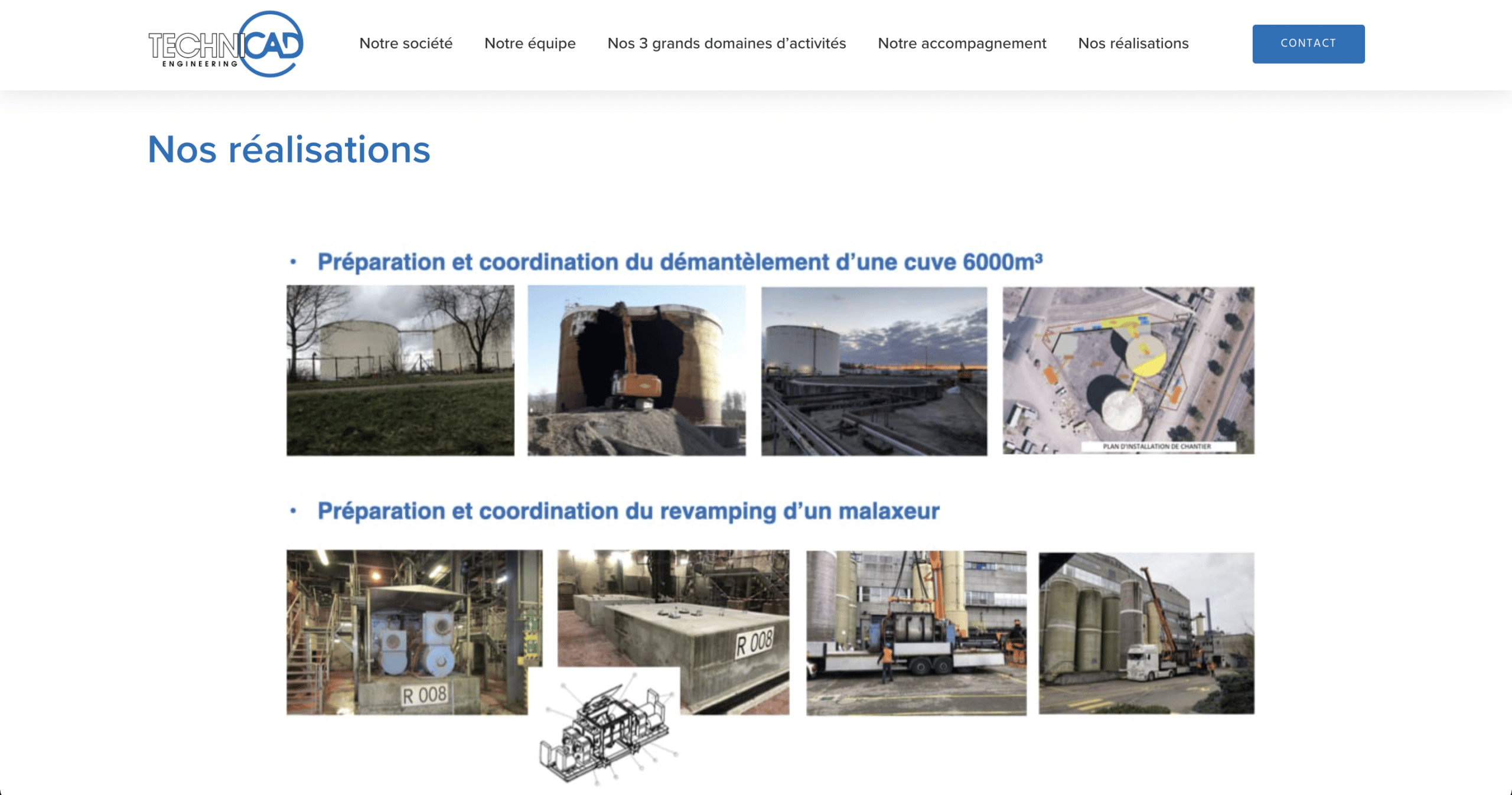Screen dimensions: 1512x795
Task: Click the Nos réalisations page heading
Action: pyautogui.click(x=289, y=149)
